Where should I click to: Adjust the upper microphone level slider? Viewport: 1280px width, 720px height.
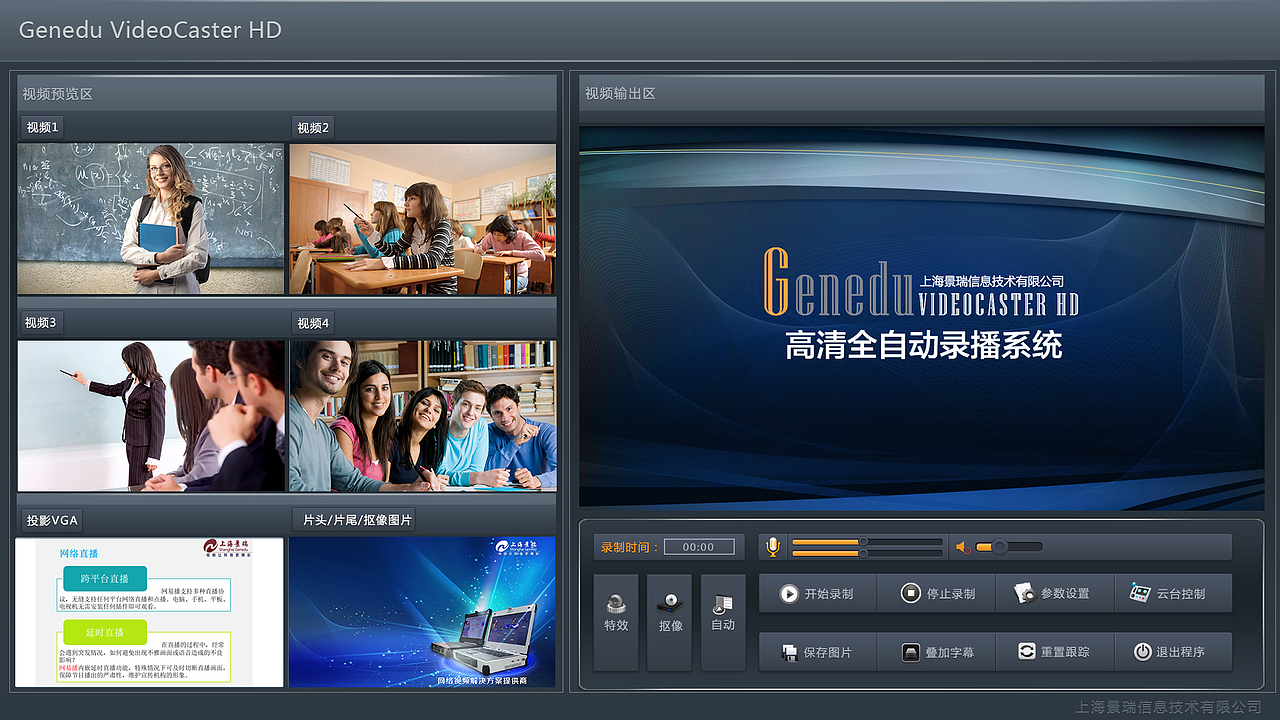coord(867,542)
